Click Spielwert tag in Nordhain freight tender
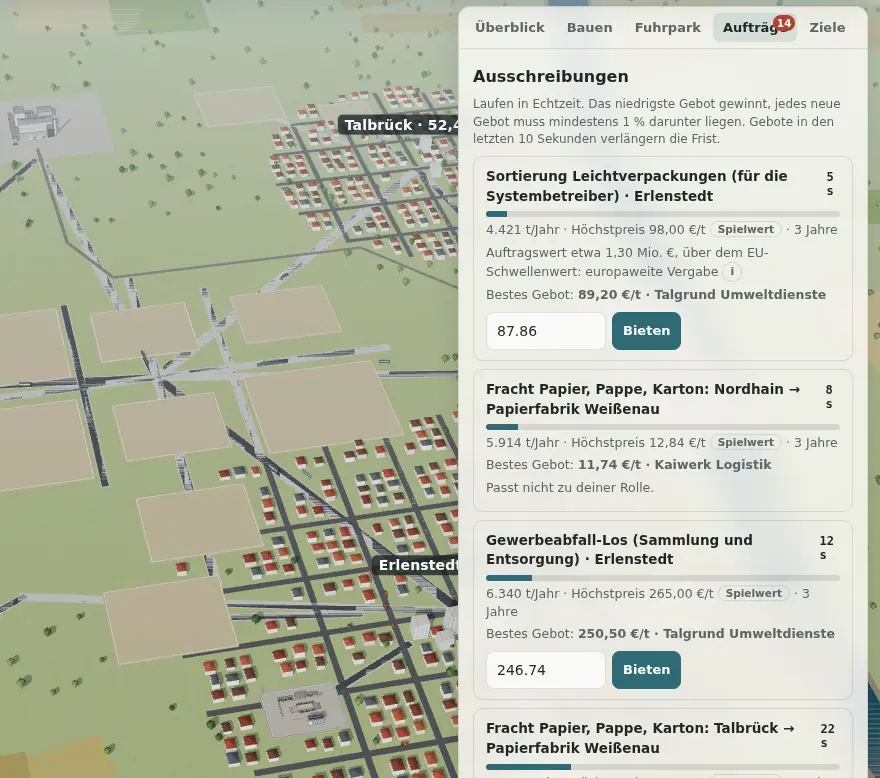The height and width of the screenshot is (778, 880). 745,442
